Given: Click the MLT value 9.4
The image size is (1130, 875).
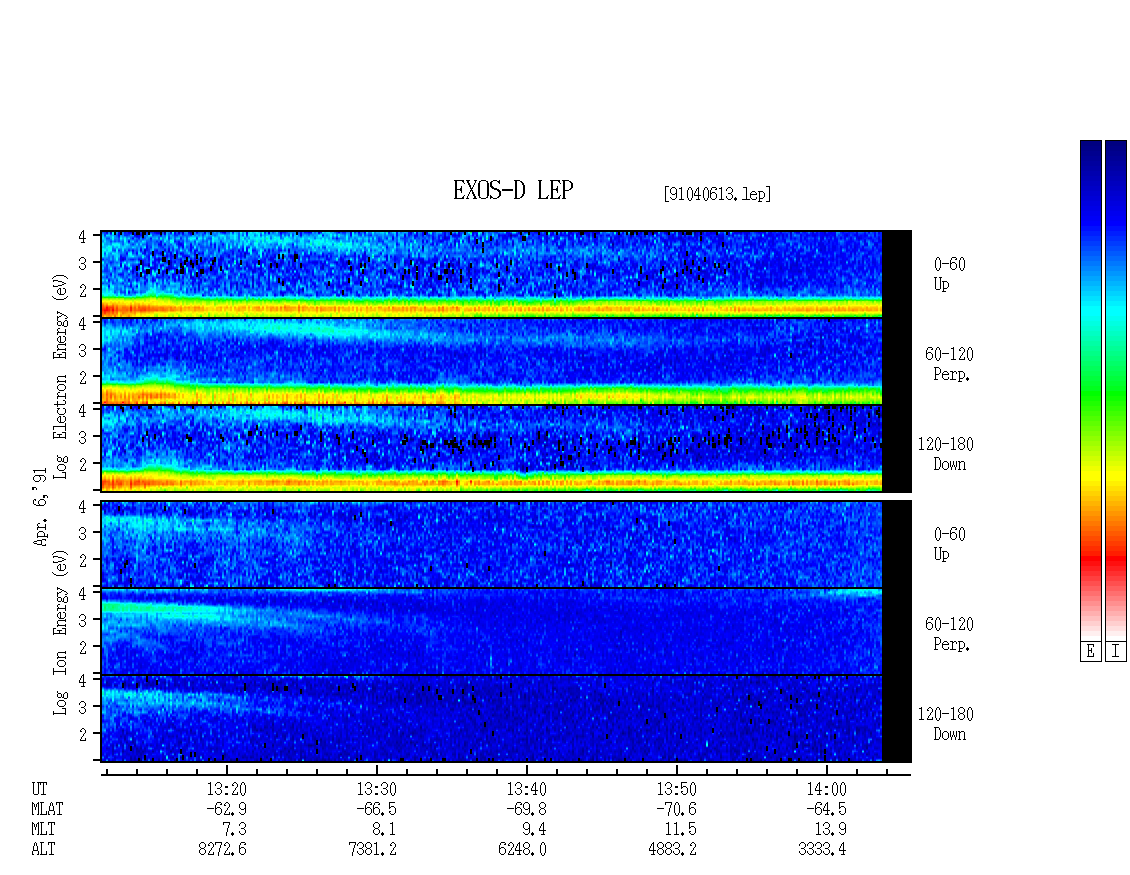Looking at the screenshot, I should pyautogui.click(x=534, y=830).
